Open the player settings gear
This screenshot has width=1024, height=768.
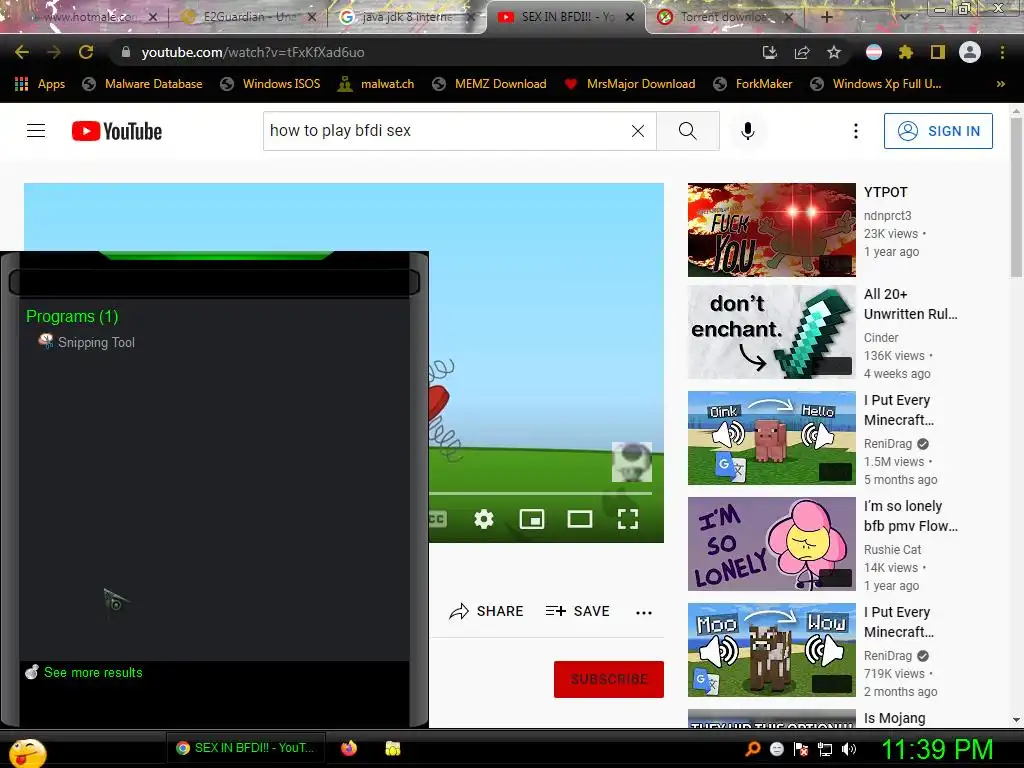coord(484,519)
